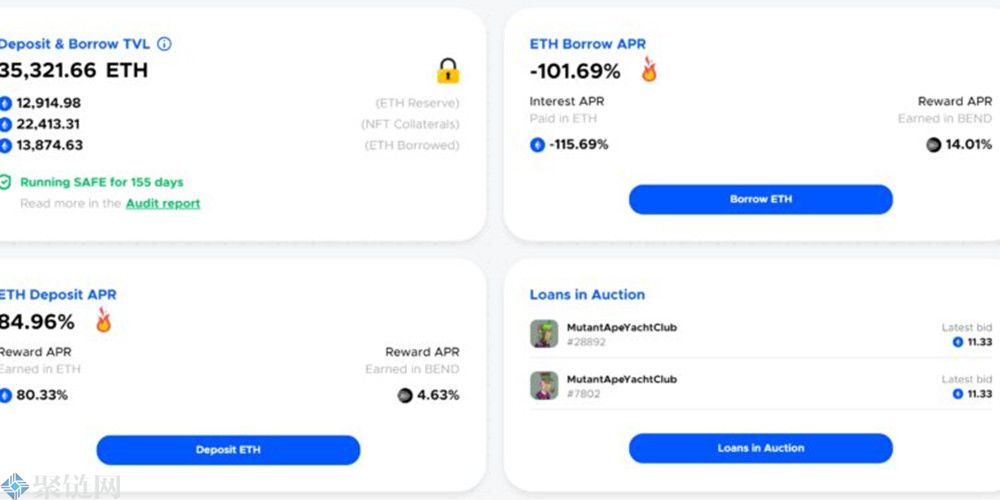This screenshot has width=1000, height=500.
Task: Click the 35,321.66 ETH total value
Action: pyautogui.click(x=74, y=70)
